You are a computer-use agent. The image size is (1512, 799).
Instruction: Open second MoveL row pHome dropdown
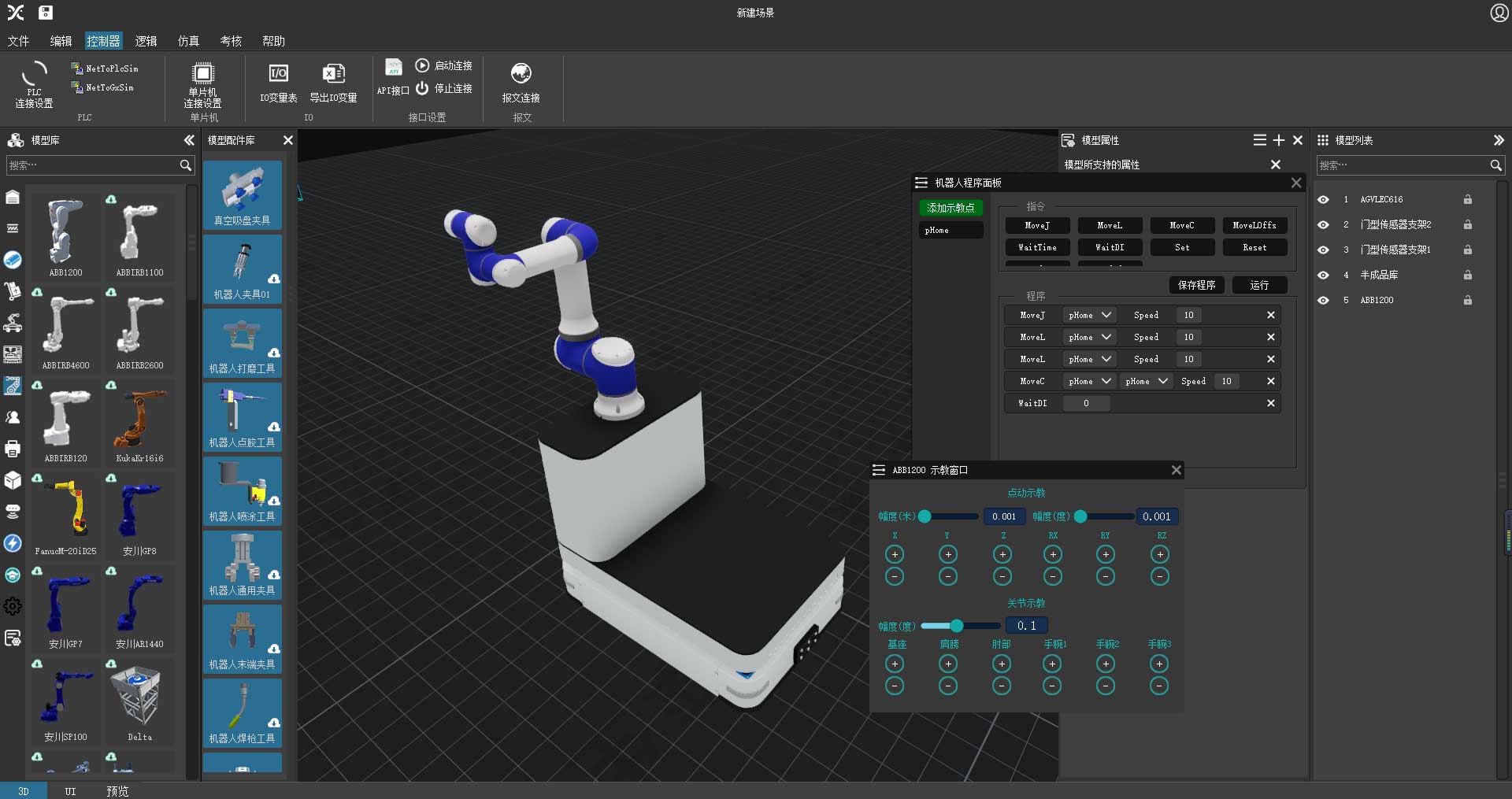[x=1090, y=359]
